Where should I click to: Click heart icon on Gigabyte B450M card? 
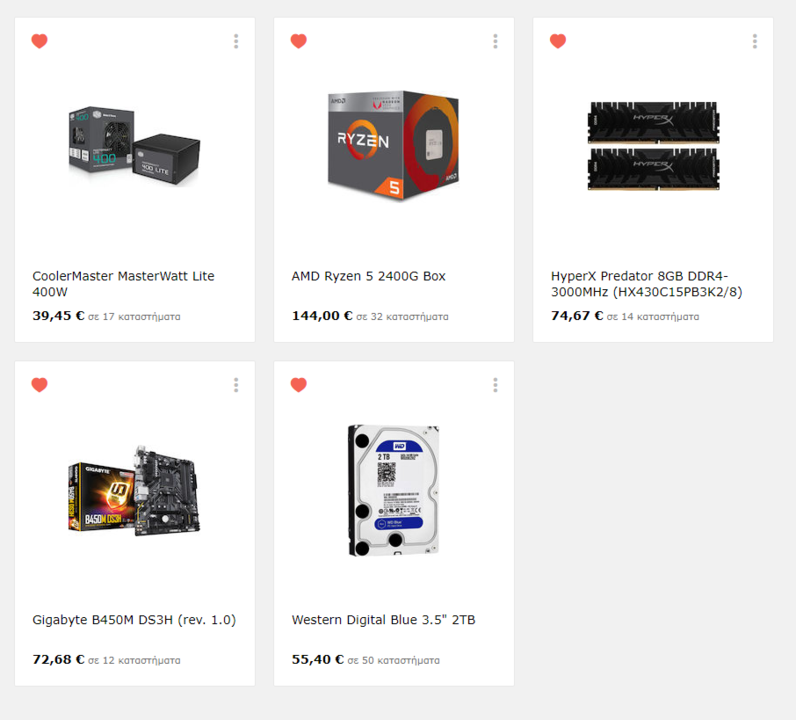(x=40, y=385)
